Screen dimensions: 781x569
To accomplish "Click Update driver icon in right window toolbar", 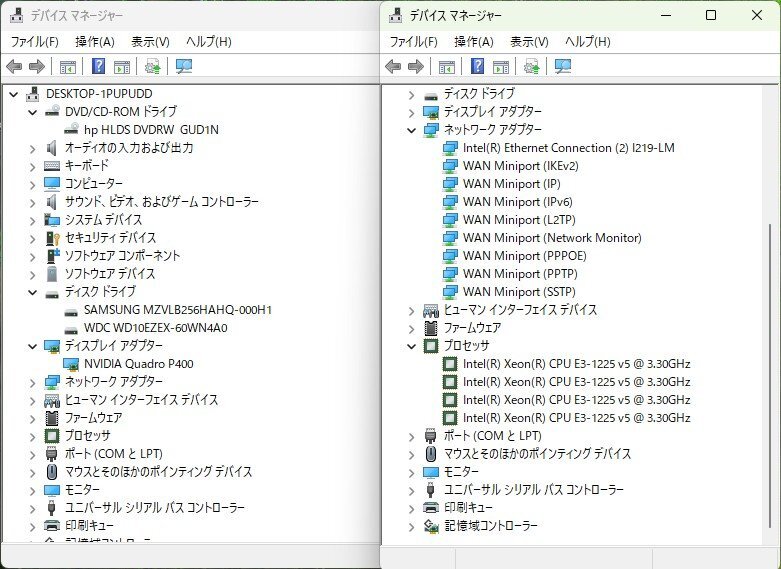I will 531,66.
